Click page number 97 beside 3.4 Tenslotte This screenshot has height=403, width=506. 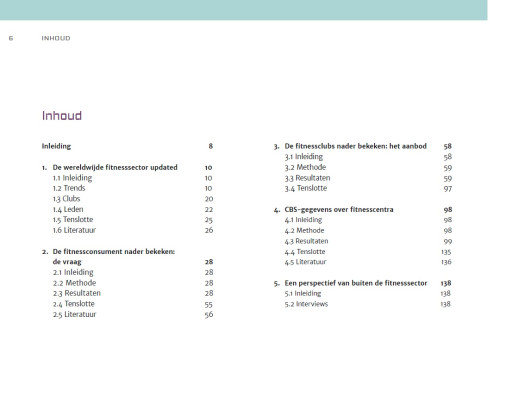448,189
